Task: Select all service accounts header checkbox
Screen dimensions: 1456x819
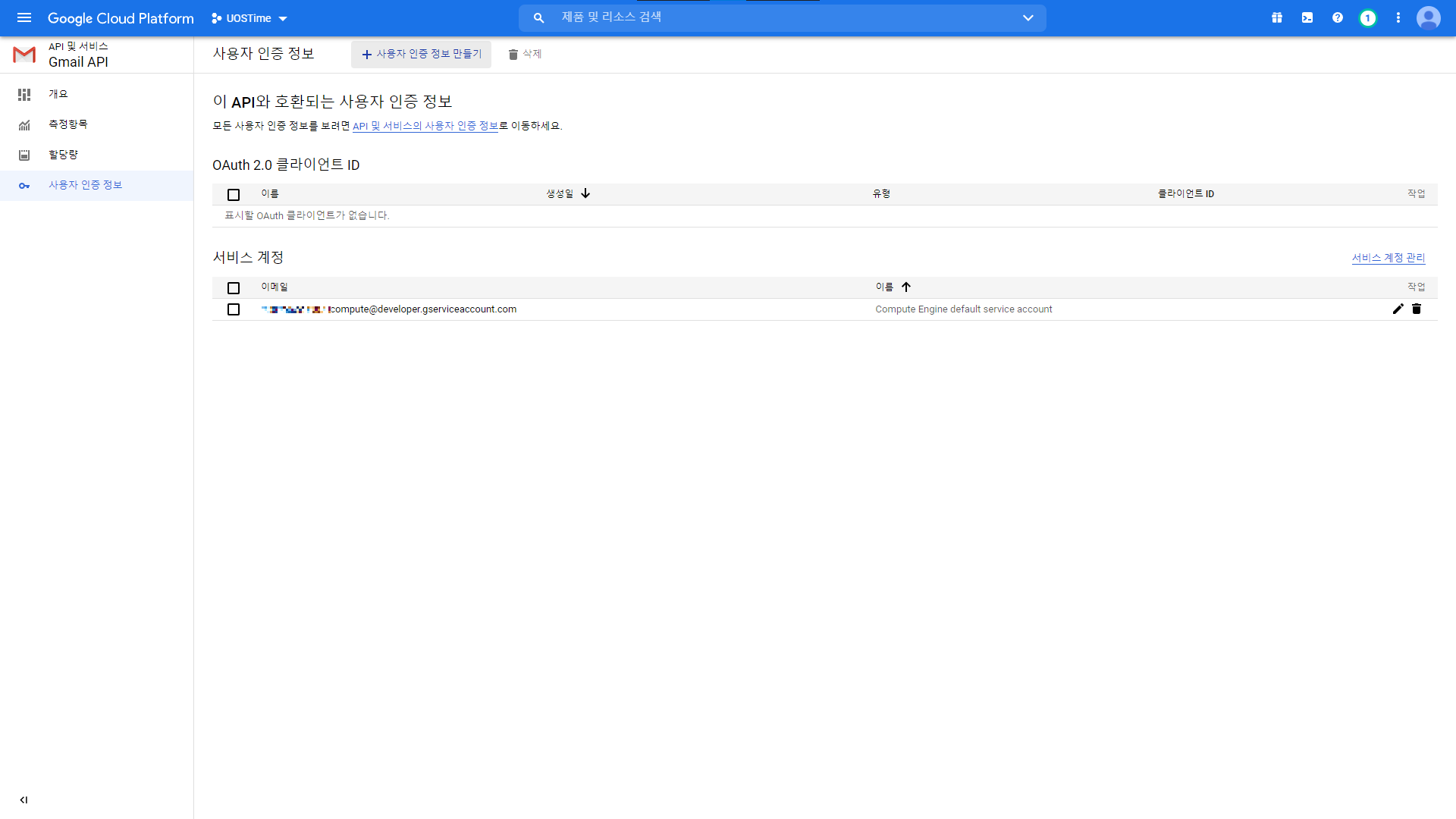Action: click(x=234, y=288)
